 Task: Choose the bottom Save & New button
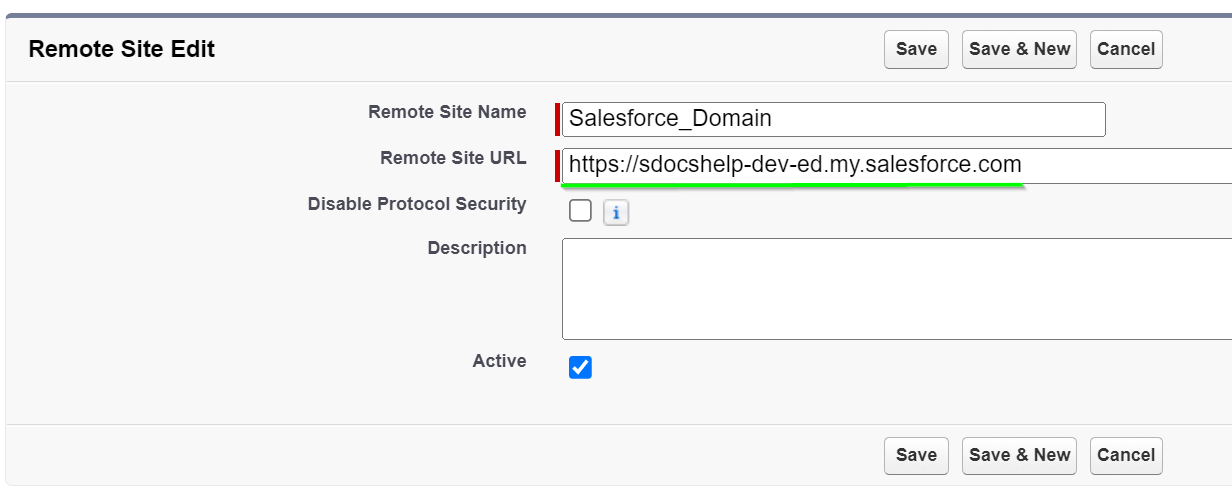tap(1019, 455)
